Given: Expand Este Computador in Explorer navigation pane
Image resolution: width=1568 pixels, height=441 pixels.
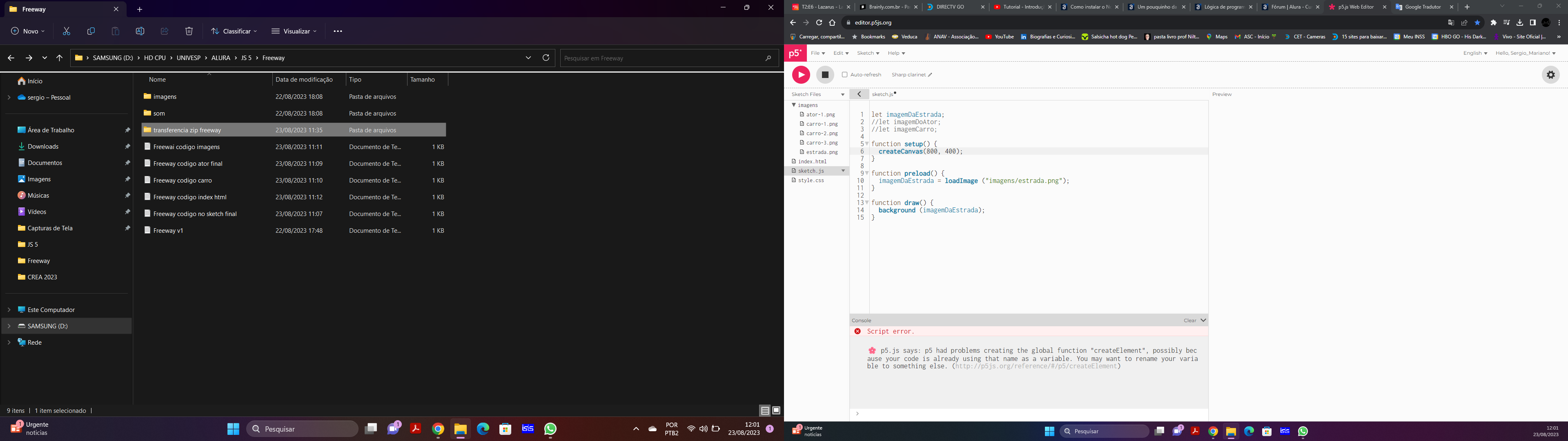Looking at the screenshot, I should [x=9, y=310].
